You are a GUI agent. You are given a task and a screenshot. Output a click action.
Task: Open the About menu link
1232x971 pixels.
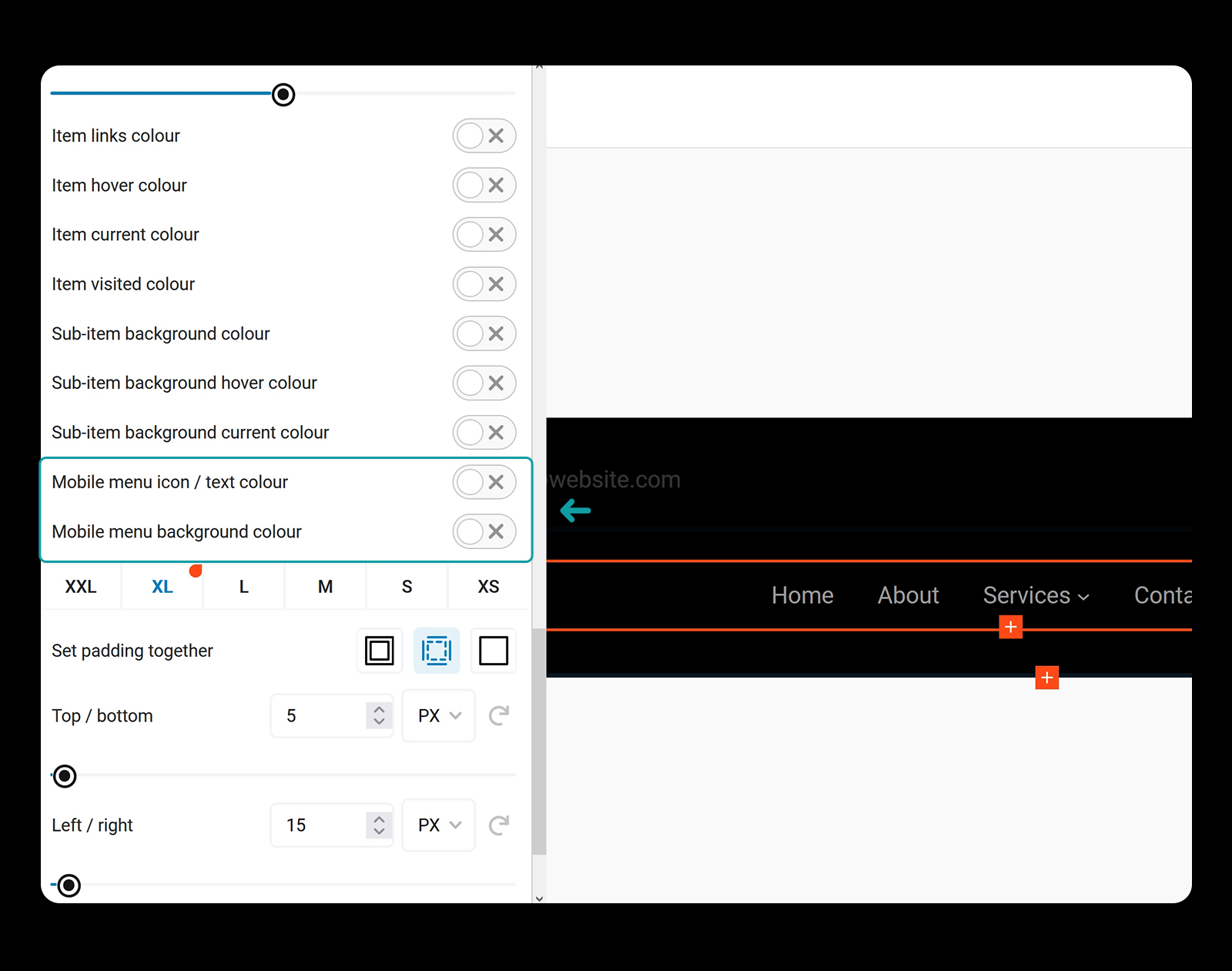pos(909,595)
